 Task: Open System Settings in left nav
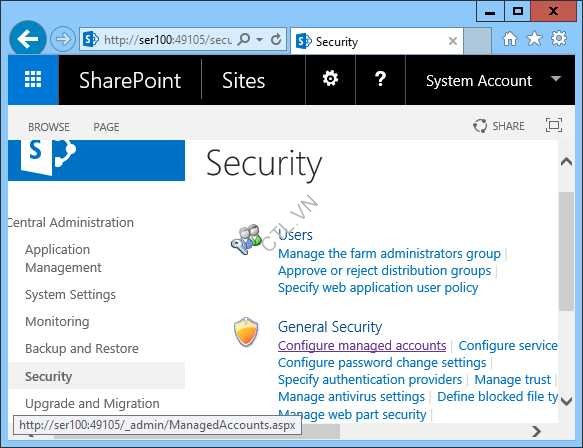pos(70,295)
